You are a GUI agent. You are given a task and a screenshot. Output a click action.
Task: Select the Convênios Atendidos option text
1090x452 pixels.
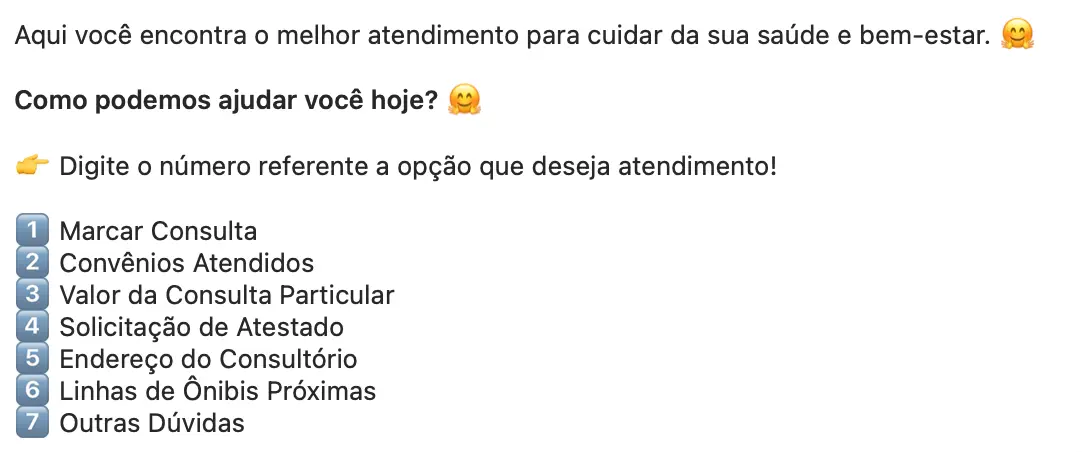point(187,263)
